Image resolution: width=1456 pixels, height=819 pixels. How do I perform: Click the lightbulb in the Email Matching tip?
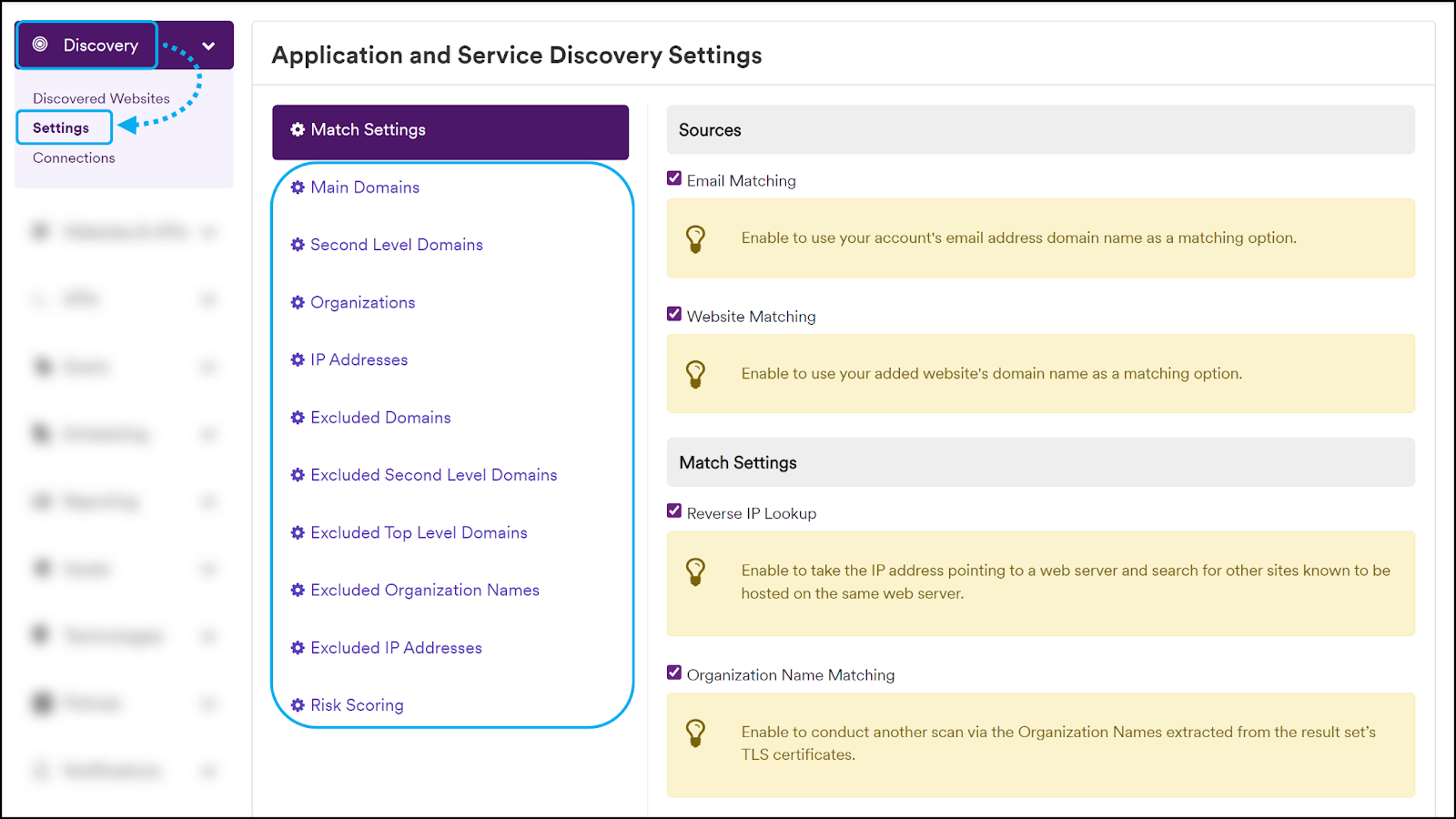click(697, 238)
